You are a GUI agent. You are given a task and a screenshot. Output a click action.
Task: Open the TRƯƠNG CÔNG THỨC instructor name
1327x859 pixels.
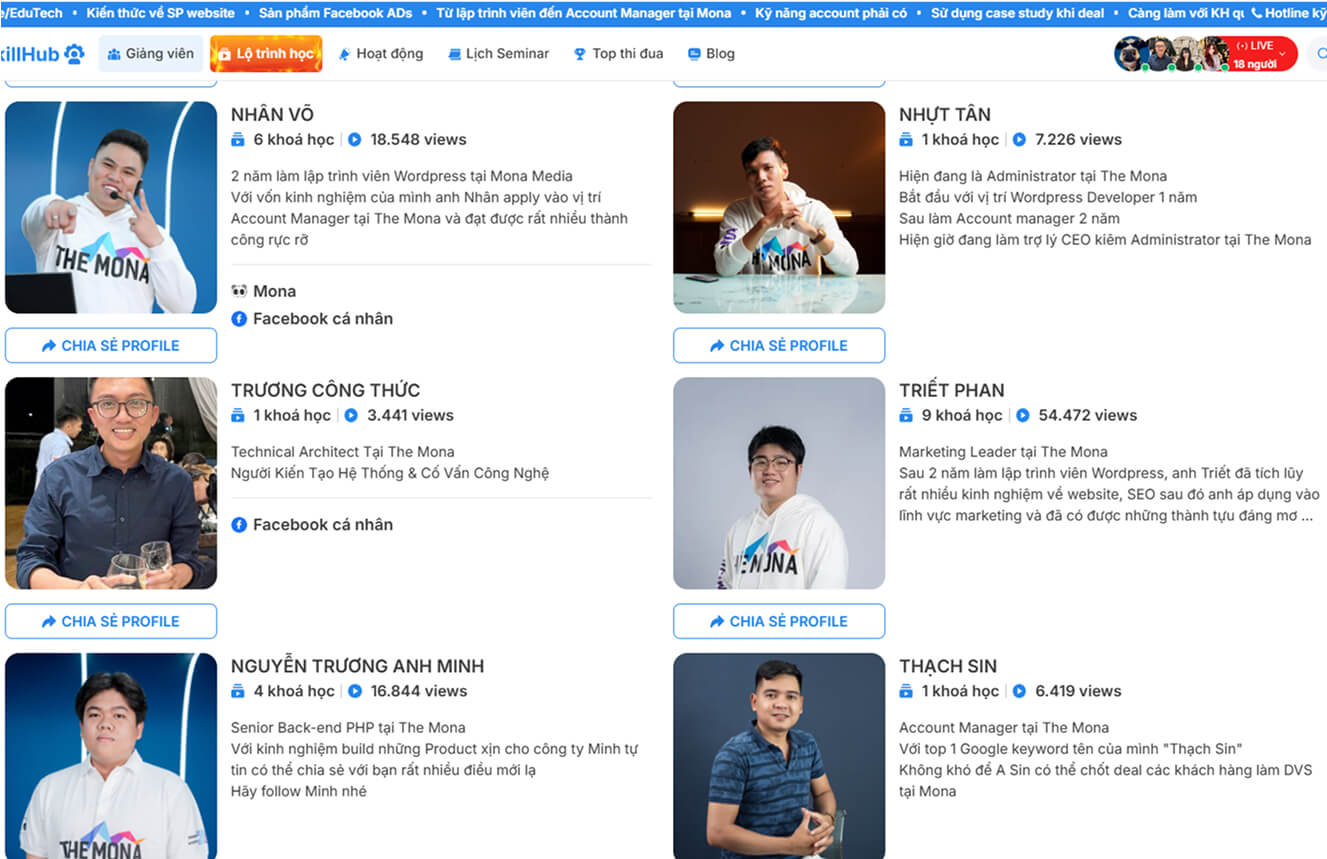pyautogui.click(x=325, y=391)
